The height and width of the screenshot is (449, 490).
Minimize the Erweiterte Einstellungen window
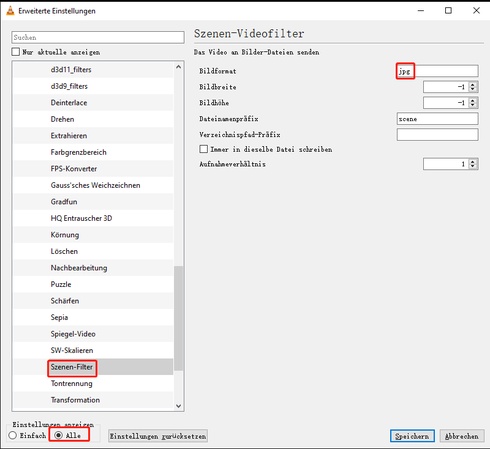[421, 11]
